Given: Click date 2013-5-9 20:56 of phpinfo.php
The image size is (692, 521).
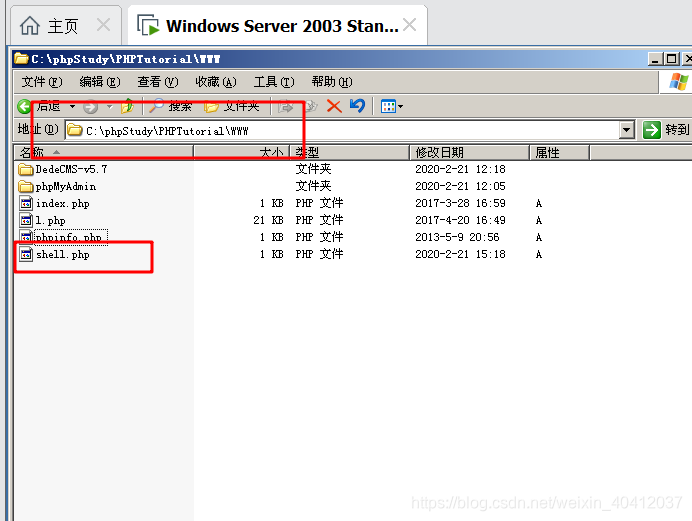Looking at the screenshot, I should coord(457,237).
